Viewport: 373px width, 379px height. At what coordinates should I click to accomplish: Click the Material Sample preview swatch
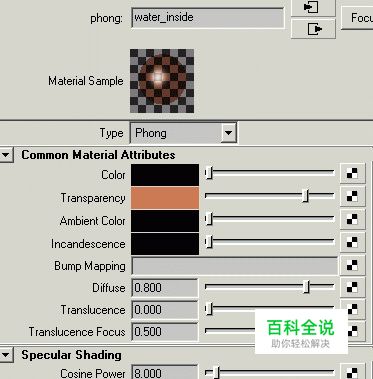click(162, 81)
